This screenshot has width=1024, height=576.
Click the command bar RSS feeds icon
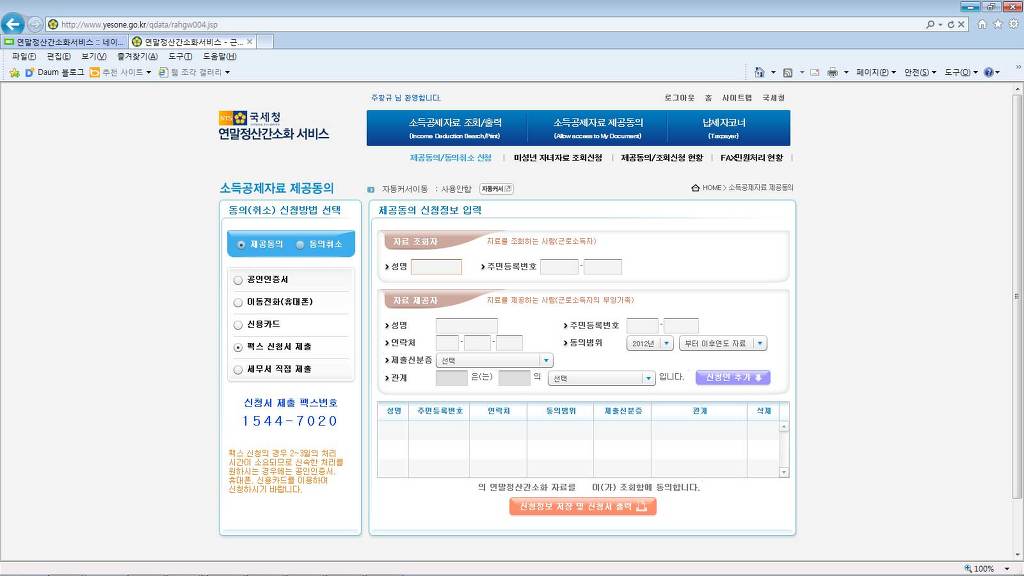[x=788, y=72]
